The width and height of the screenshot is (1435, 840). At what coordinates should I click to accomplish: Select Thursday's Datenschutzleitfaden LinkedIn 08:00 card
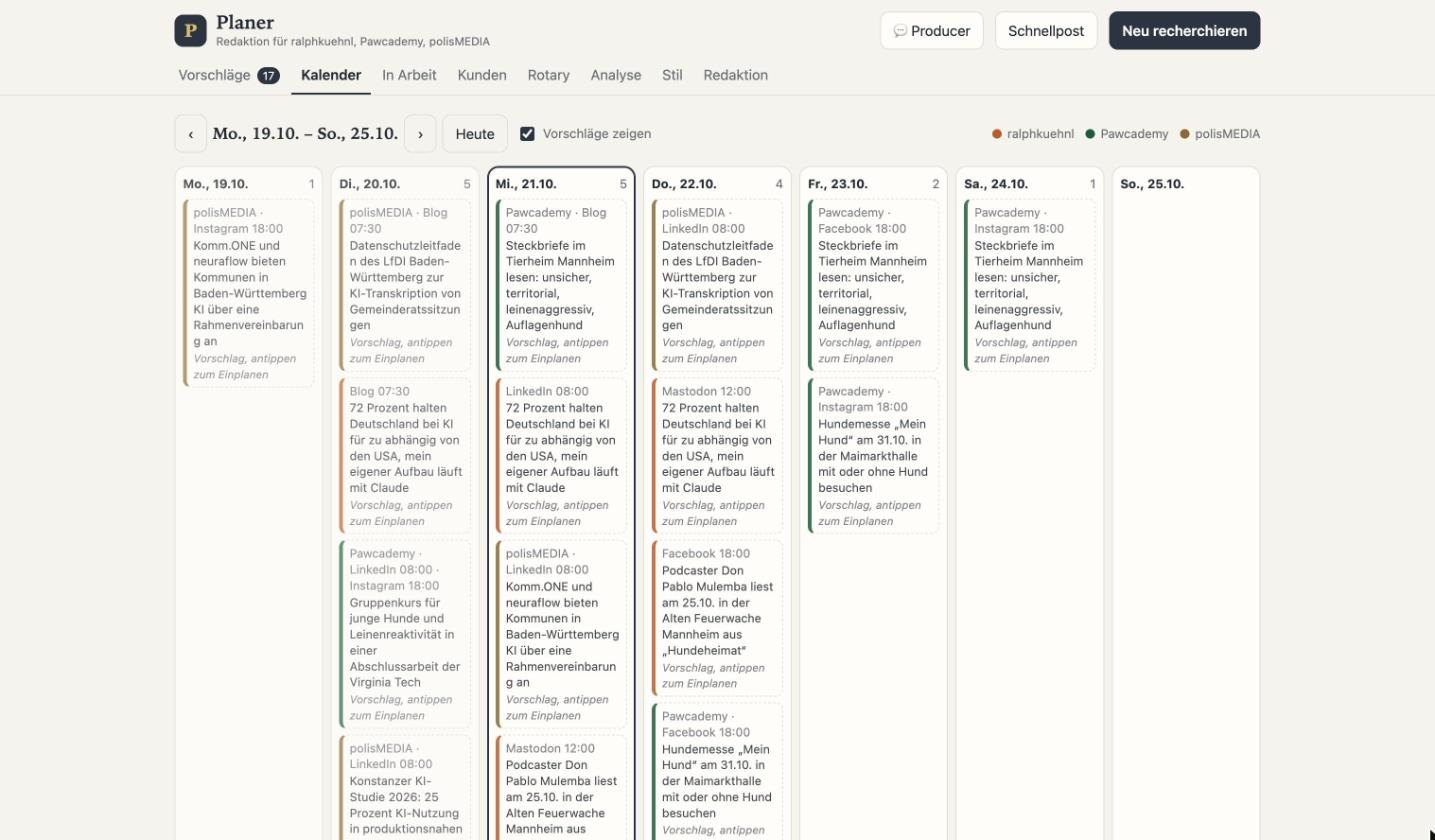pos(716,285)
